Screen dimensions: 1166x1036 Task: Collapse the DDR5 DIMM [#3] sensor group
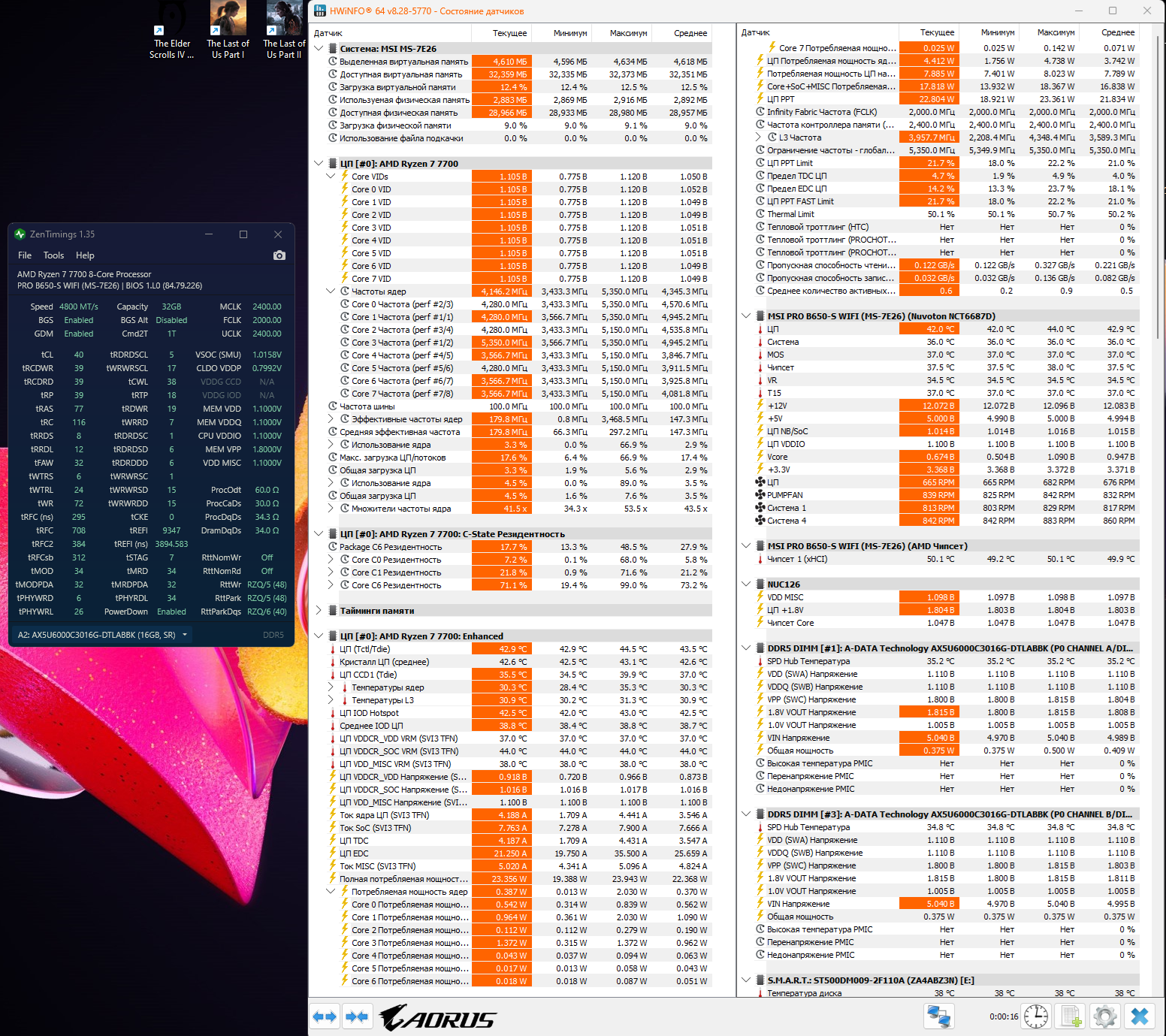pos(746,814)
